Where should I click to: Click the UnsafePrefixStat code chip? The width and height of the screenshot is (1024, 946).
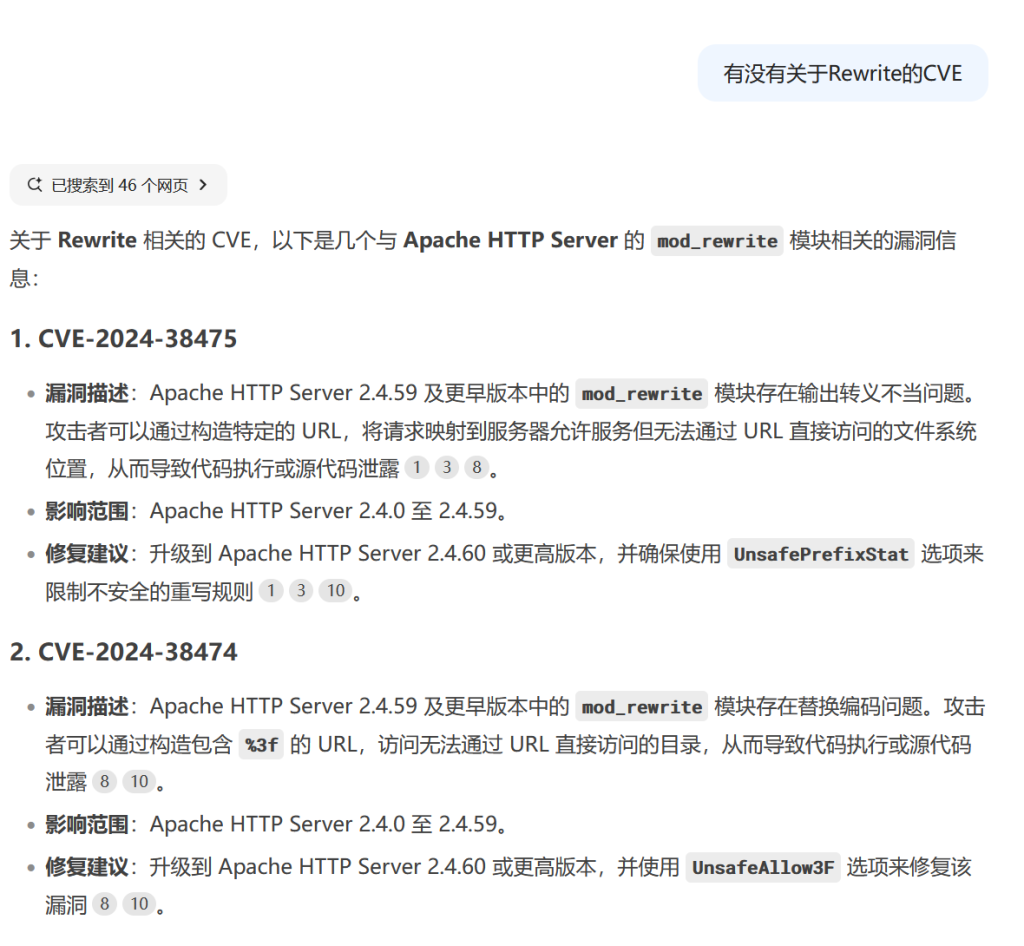[x=821, y=554]
